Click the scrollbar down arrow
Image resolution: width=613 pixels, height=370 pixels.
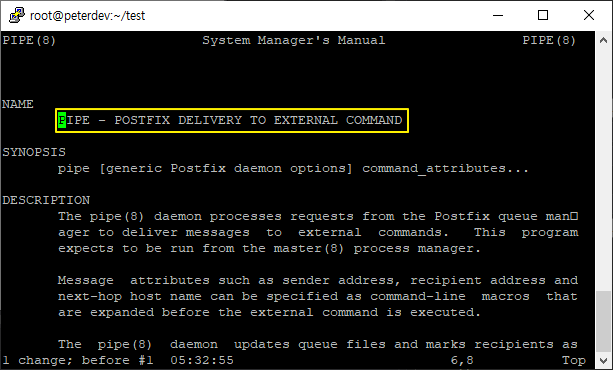pyautogui.click(x=603, y=360)
